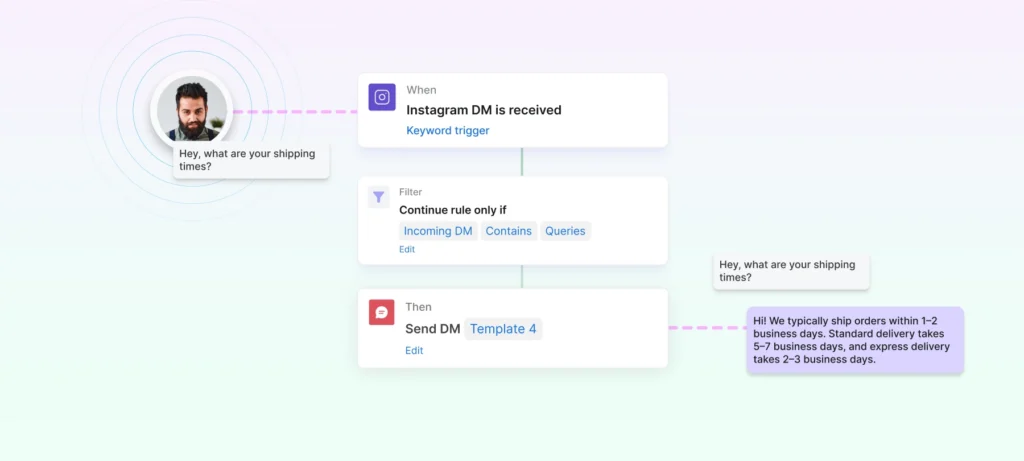1024x461 pixels.
Task: Click the "Instagram DM is received" title
Action: tap(483, 110)
